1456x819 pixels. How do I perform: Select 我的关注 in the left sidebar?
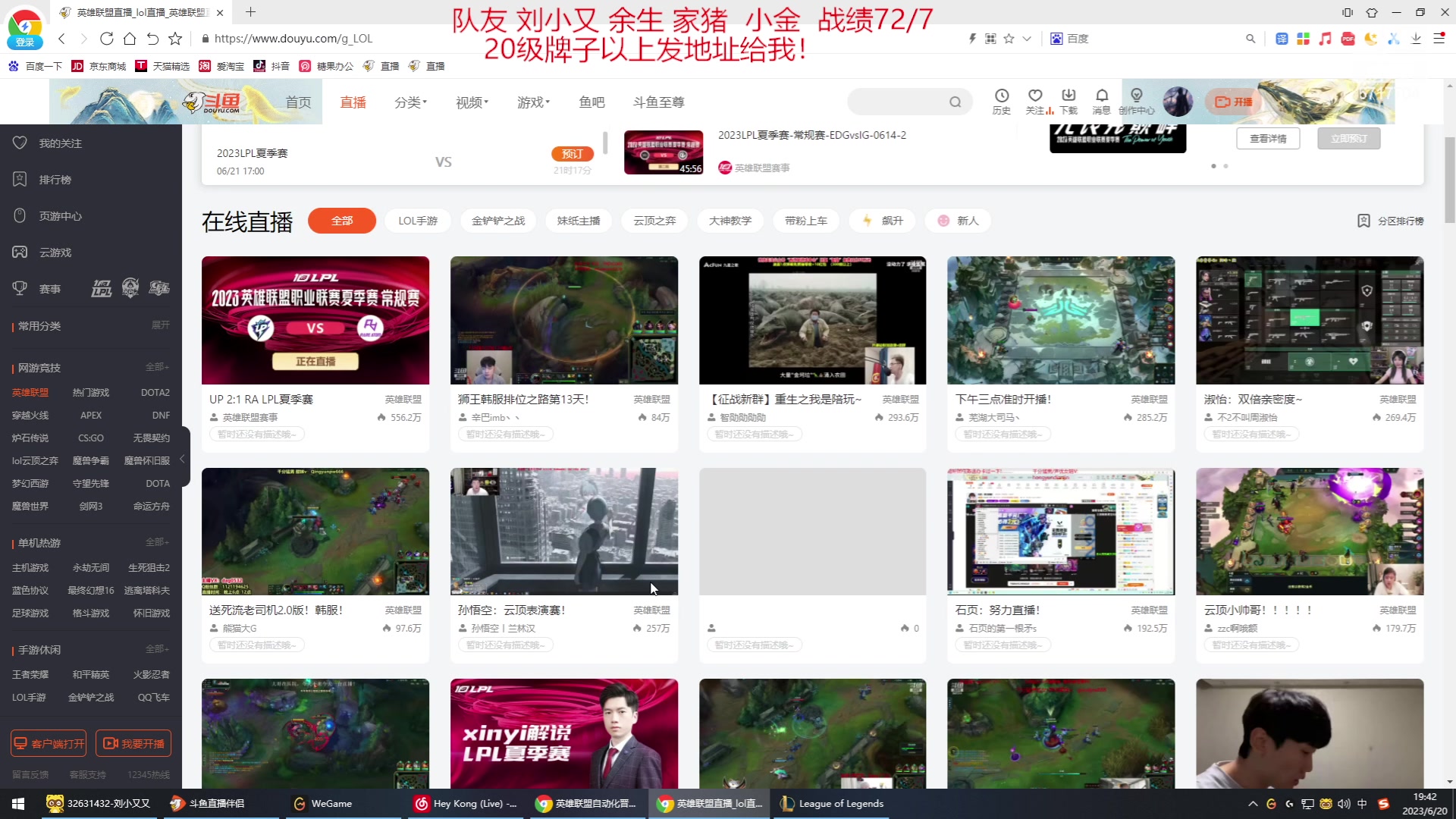coord(61,143)
